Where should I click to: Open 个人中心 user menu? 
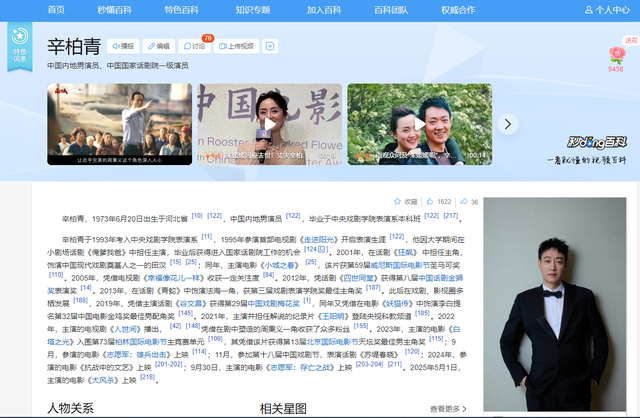(607, 10)
